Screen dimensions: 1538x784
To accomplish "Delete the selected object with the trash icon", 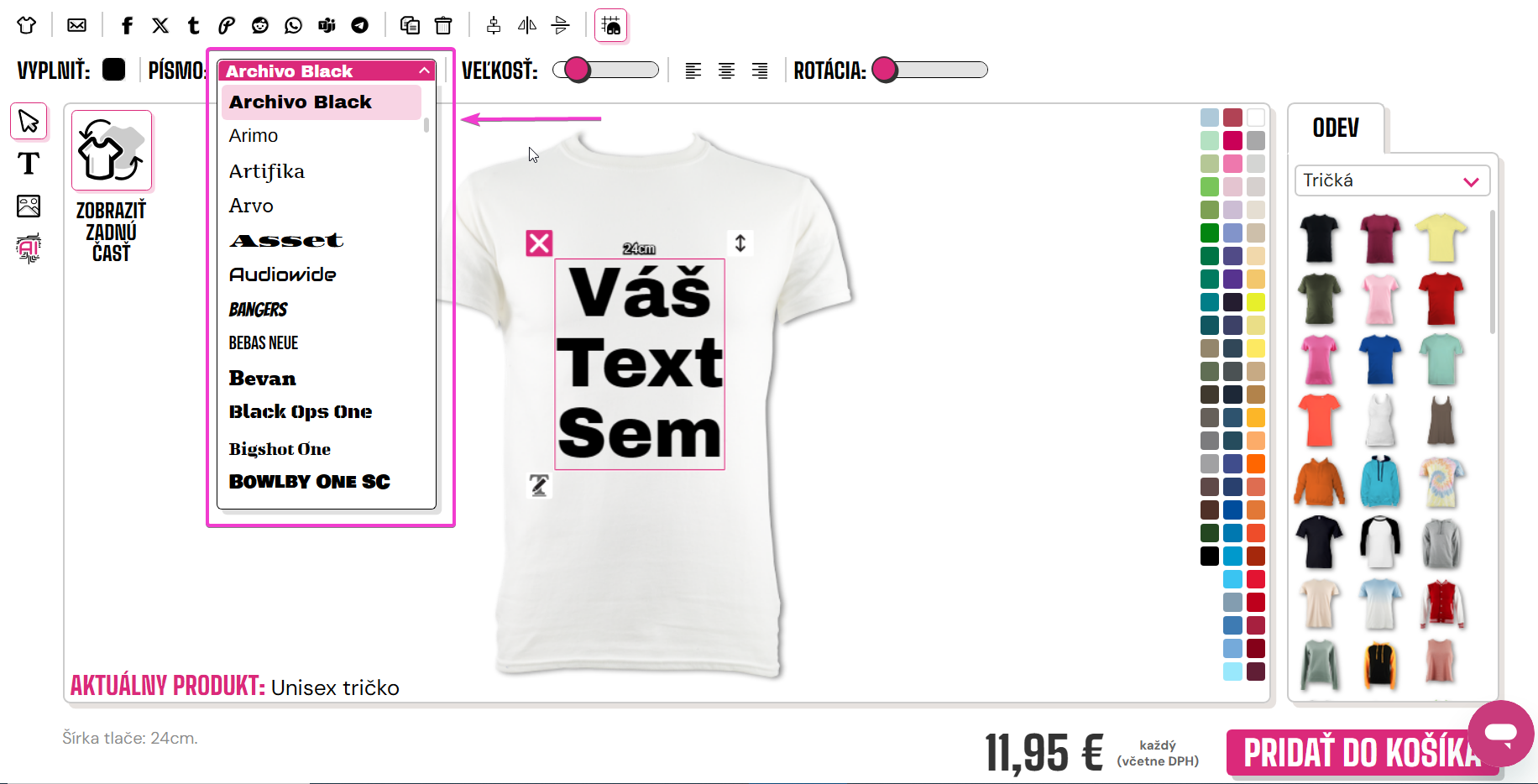I will pyautogui.click(x=443, y=25).
